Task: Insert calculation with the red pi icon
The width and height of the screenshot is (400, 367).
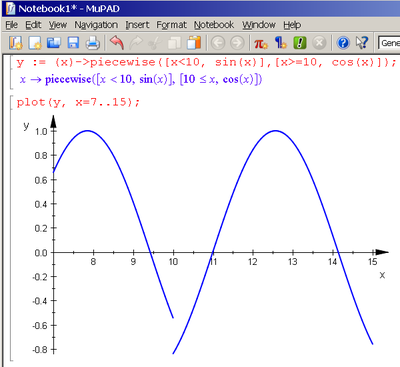Action: [x=261, y=43]
